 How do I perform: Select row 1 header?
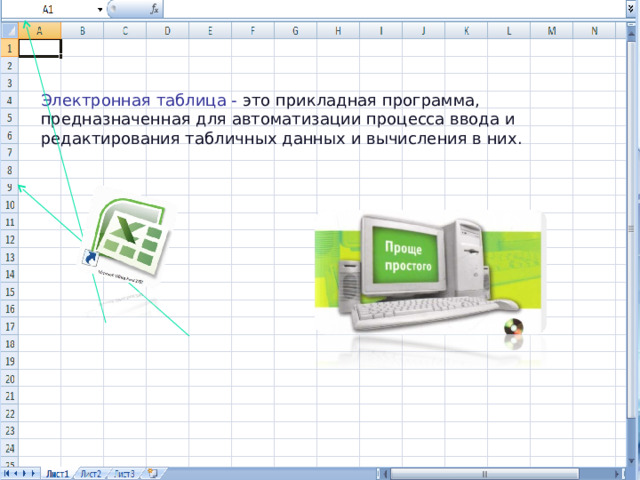[x=10, y=48]
